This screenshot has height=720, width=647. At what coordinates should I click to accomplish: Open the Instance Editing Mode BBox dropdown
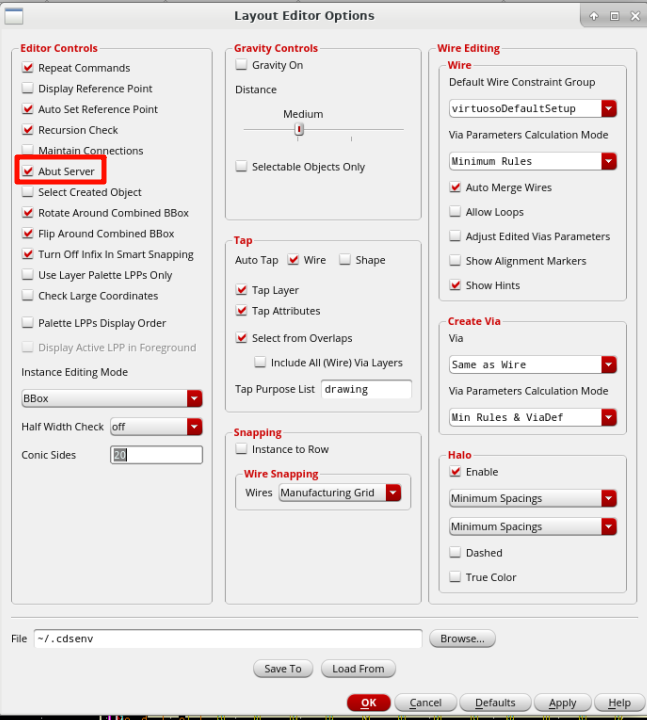pos(112,399)
